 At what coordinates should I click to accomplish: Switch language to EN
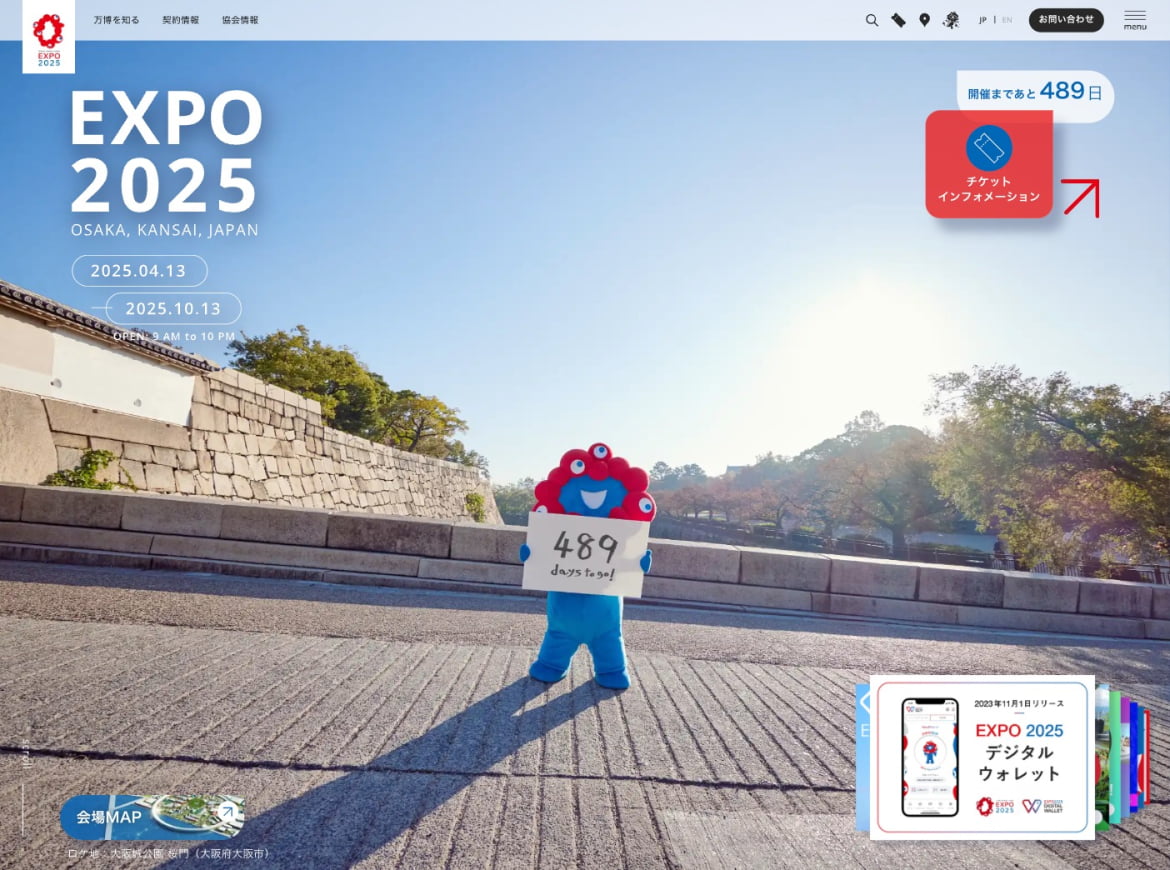(1007, 20)
